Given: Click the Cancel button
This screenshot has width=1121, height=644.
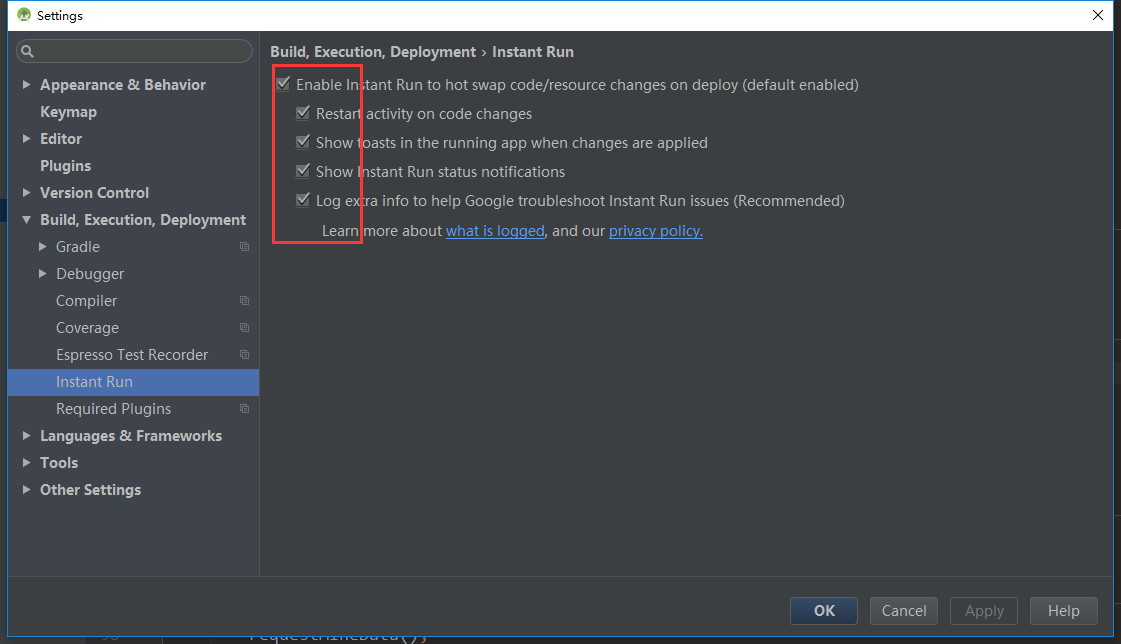Looking at the screenshot, I should [904, 611].
